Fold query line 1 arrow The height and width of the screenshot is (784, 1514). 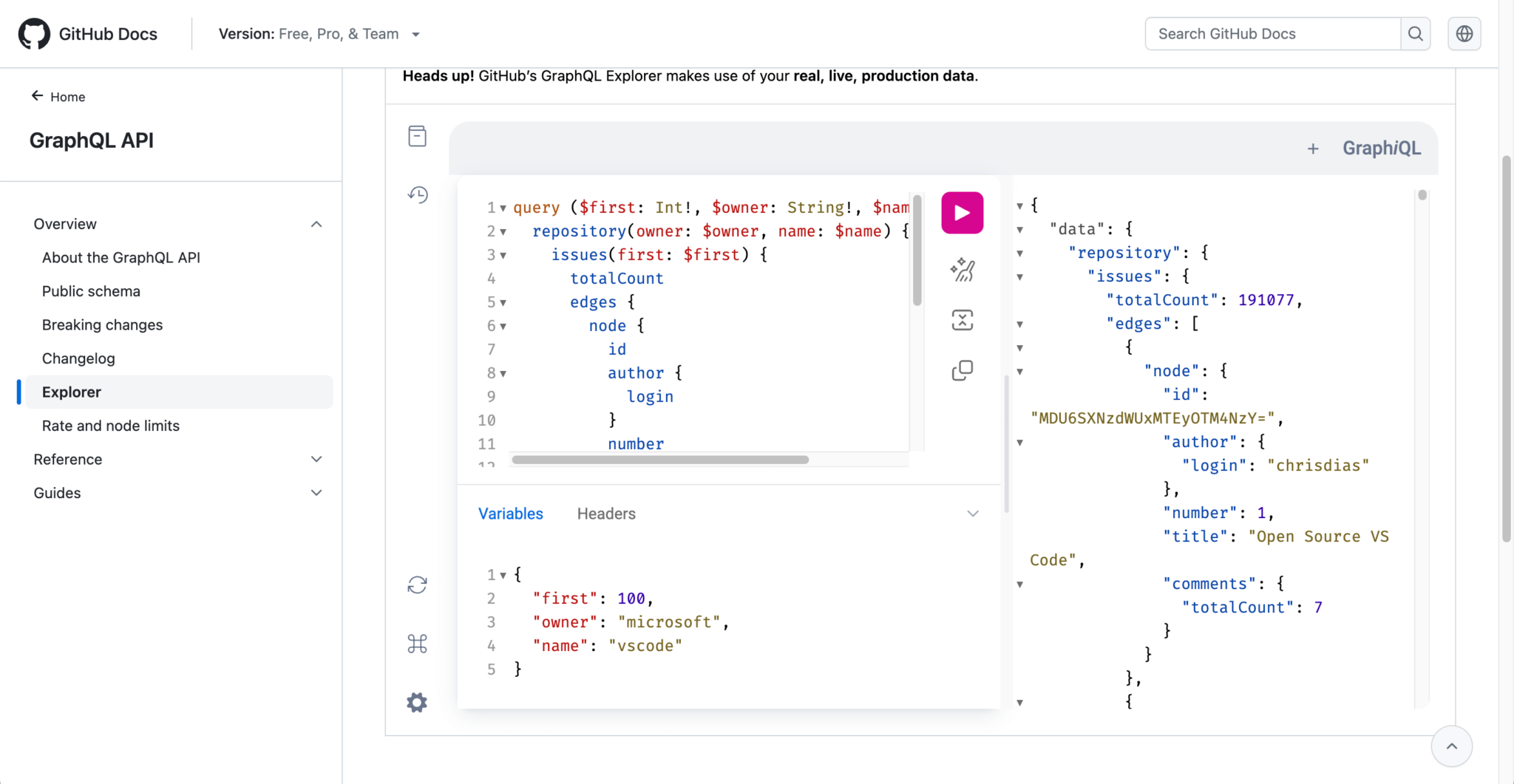[503, 209]
